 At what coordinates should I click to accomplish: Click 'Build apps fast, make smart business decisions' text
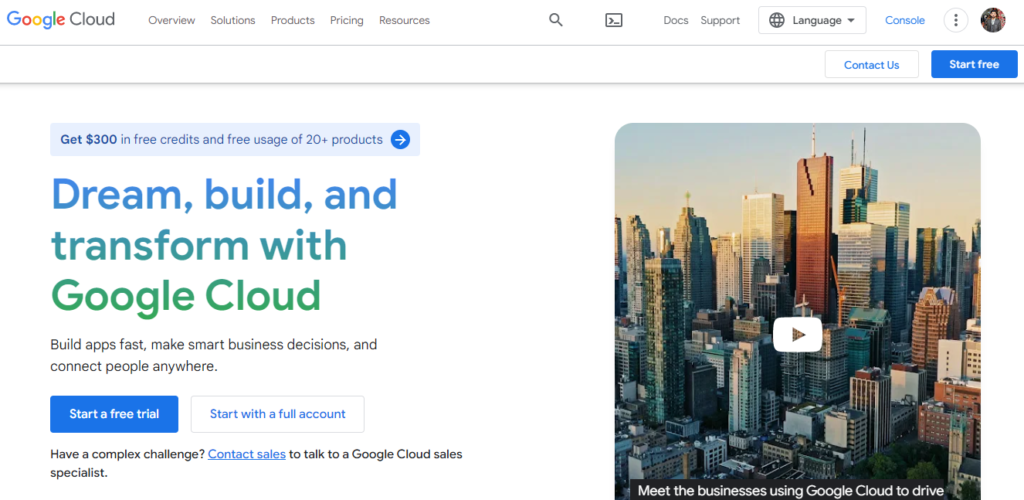click(x=214, y=355)
